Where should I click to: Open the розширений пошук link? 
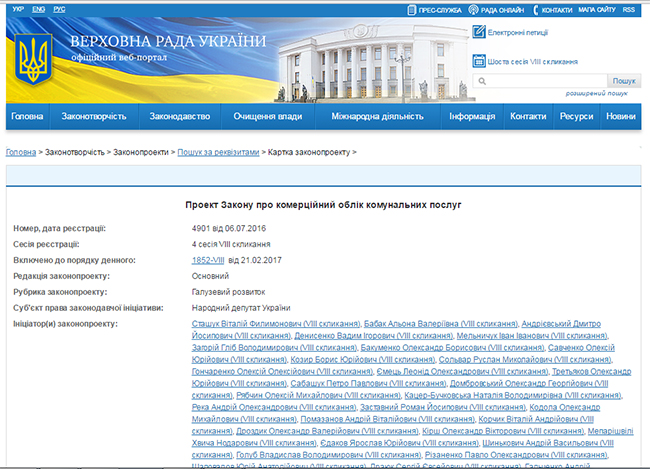point(599,93)
